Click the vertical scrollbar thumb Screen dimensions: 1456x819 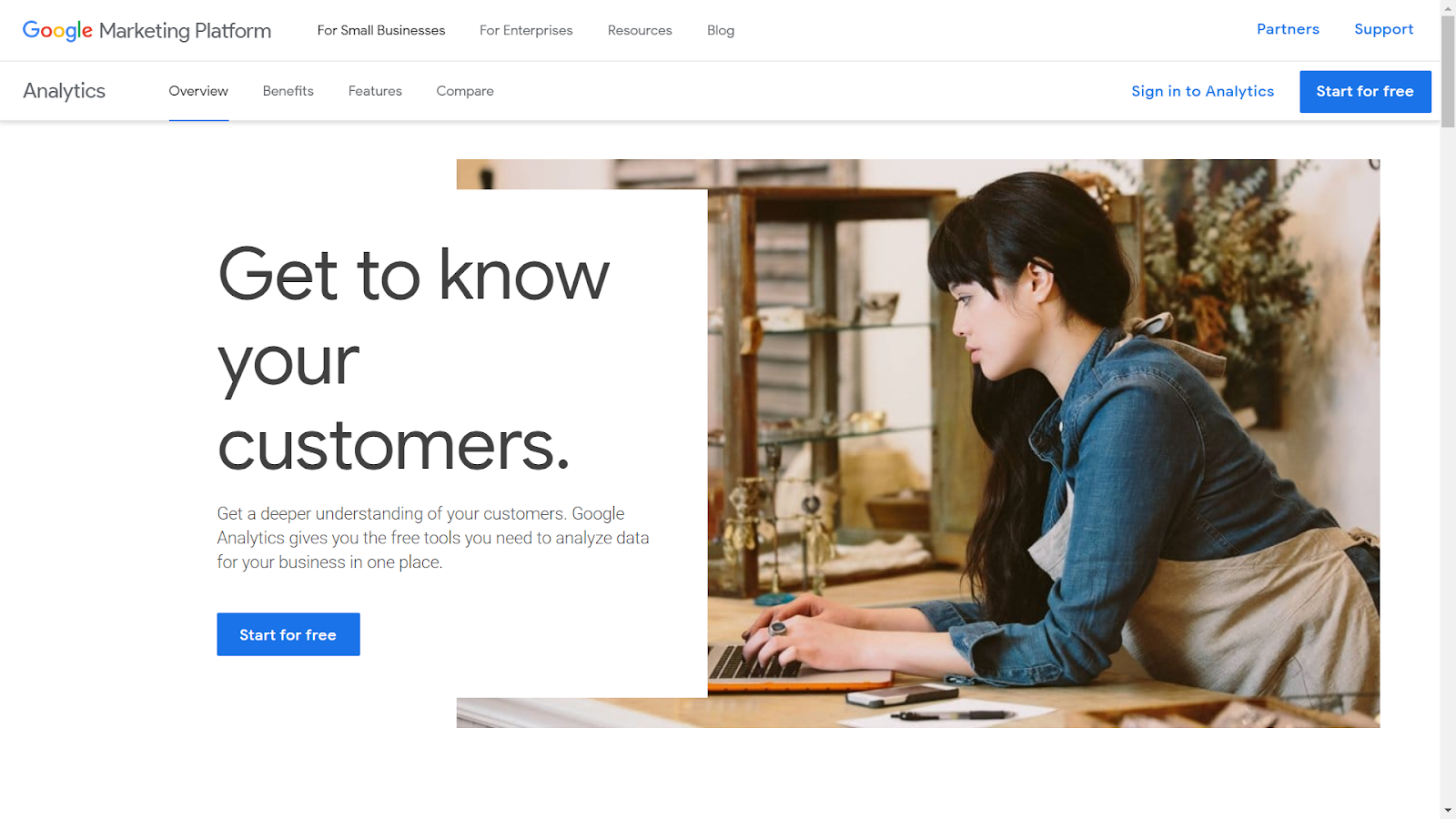[1448, 71]
